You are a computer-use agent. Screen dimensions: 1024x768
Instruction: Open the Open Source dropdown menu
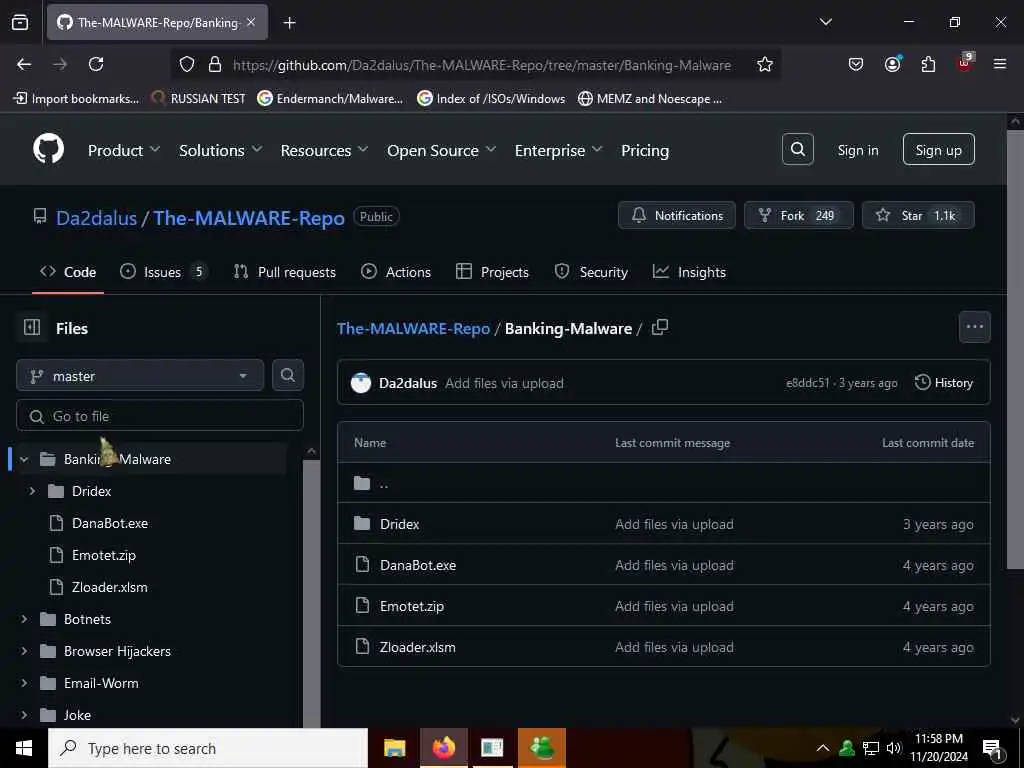pyautogui.click(x=441, y=150)
